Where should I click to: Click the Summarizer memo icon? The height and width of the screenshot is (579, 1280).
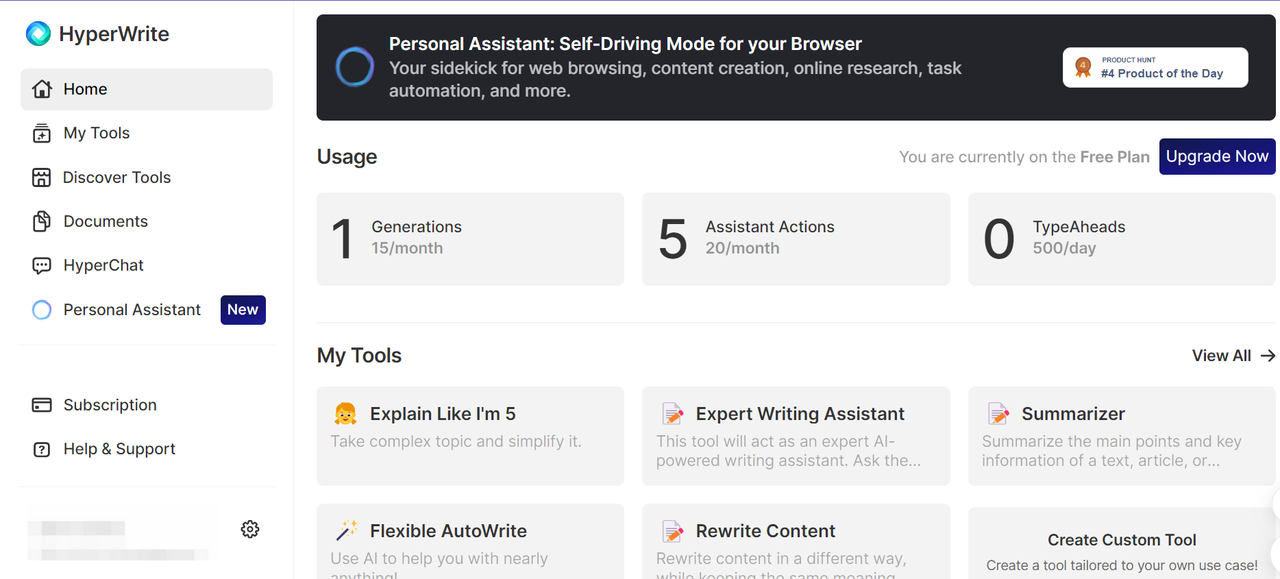tap(999, 414)
